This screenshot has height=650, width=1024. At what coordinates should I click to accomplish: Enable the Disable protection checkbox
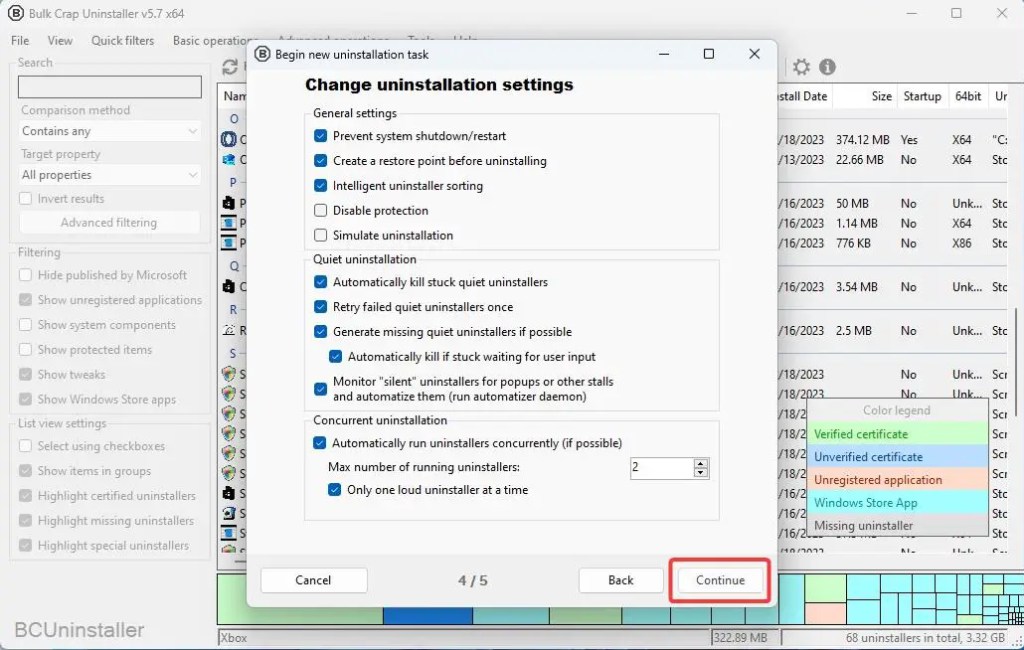[x=320, y=210]
